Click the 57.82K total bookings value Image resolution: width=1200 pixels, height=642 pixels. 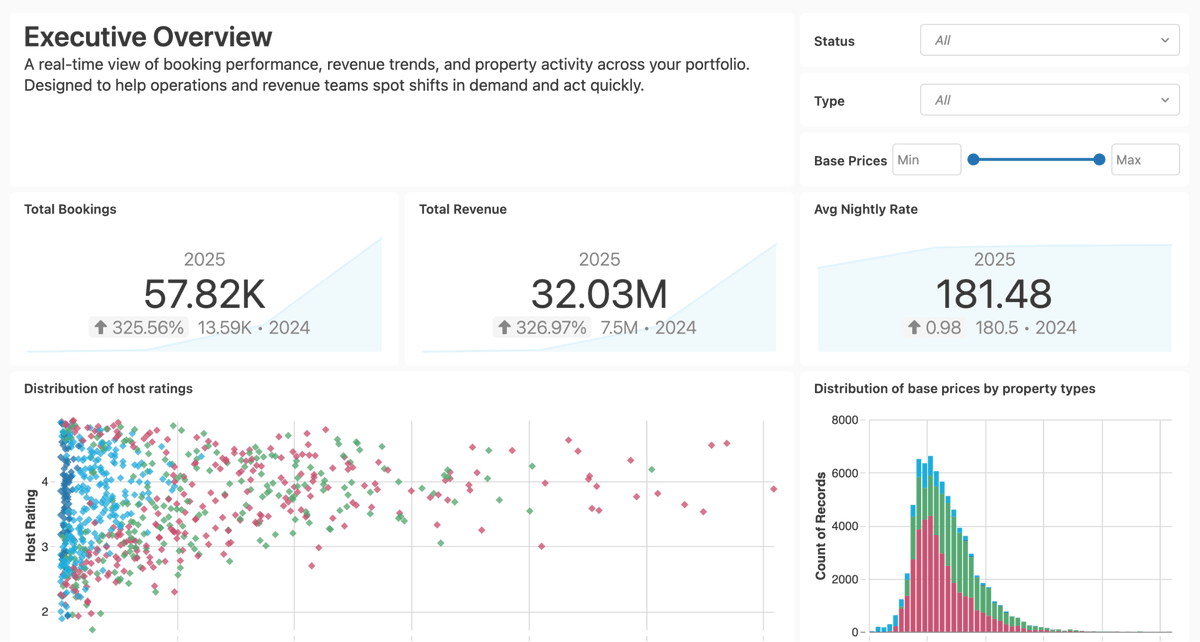(204, 294)
